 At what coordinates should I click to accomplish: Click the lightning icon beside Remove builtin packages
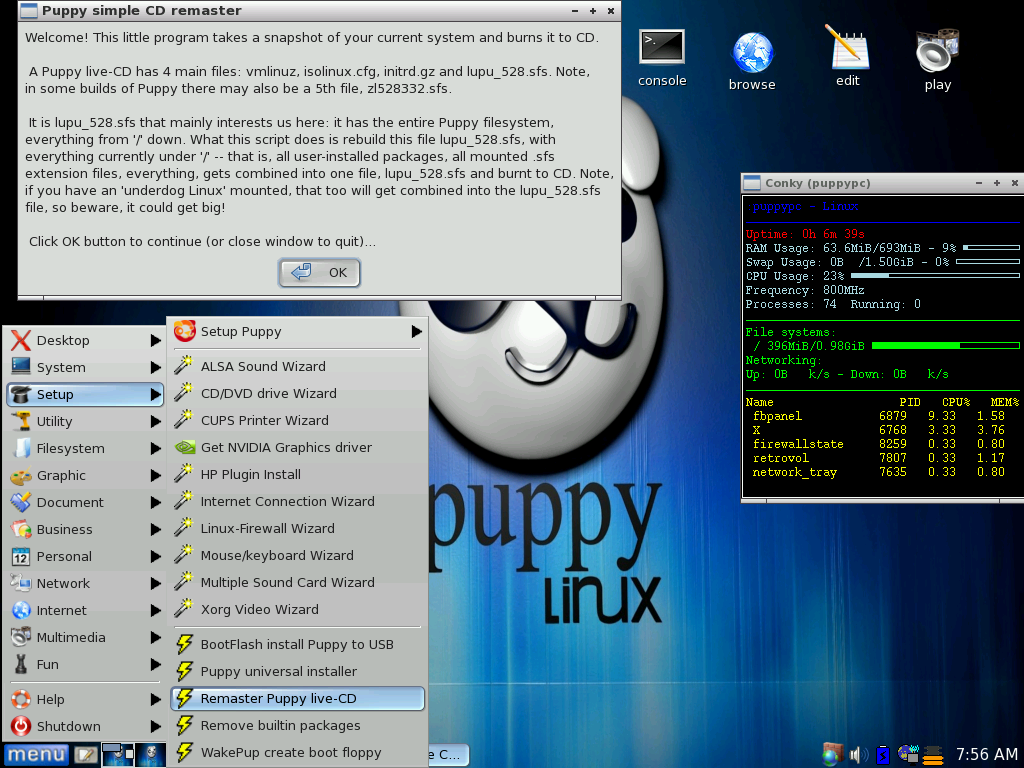(185, 726)
